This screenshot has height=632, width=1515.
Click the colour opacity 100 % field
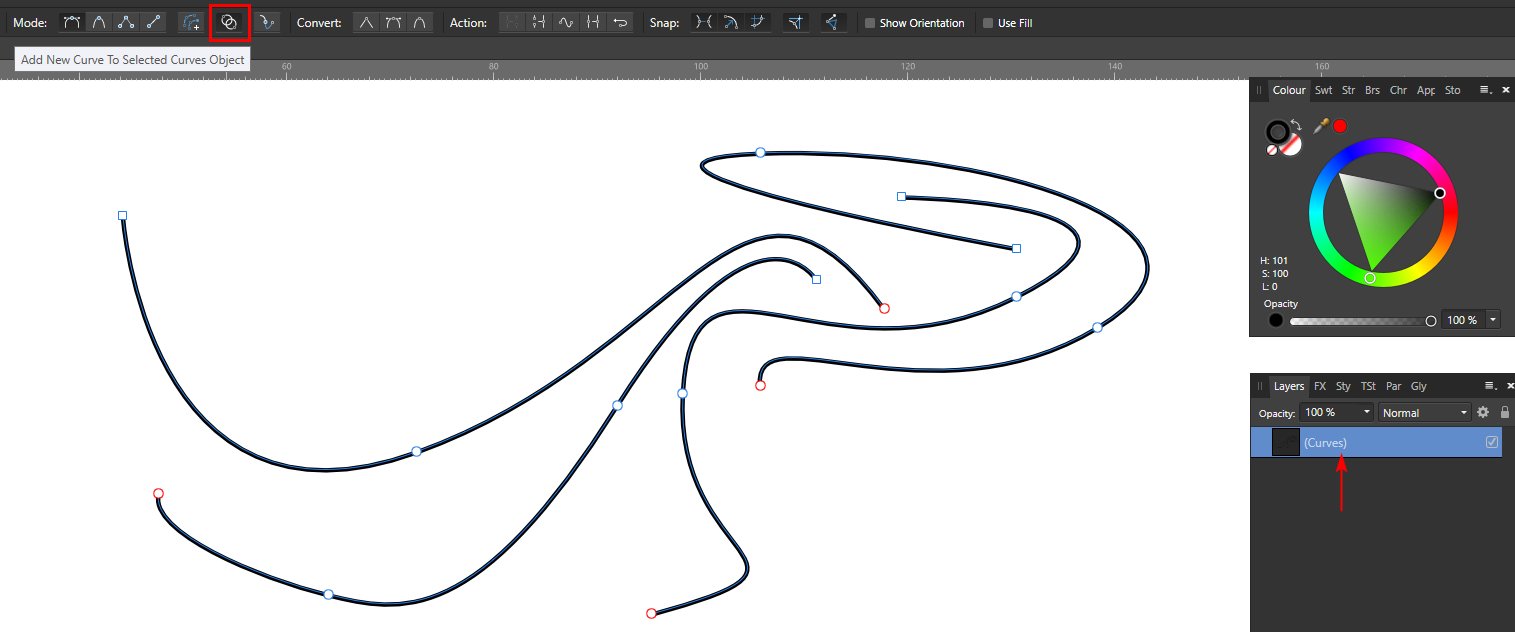(x=1463, y=320)
